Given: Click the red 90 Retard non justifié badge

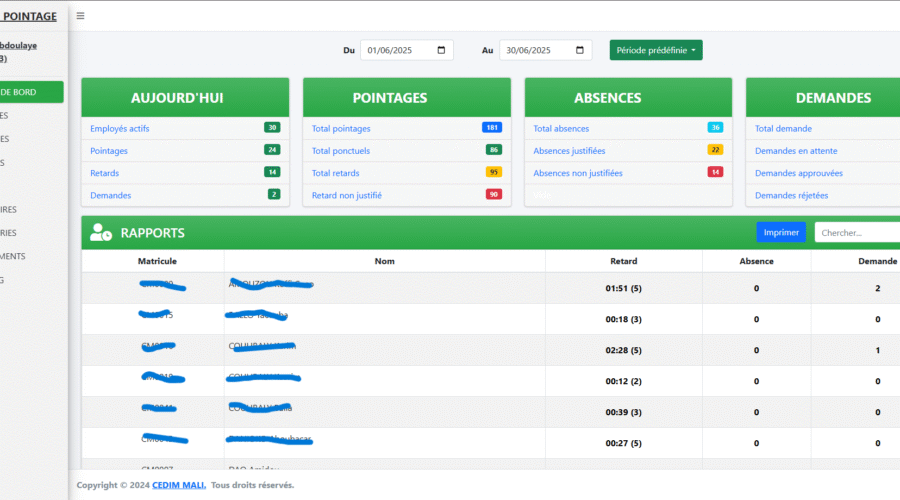Looking at the screenshot, I should [x=493, y=194].
